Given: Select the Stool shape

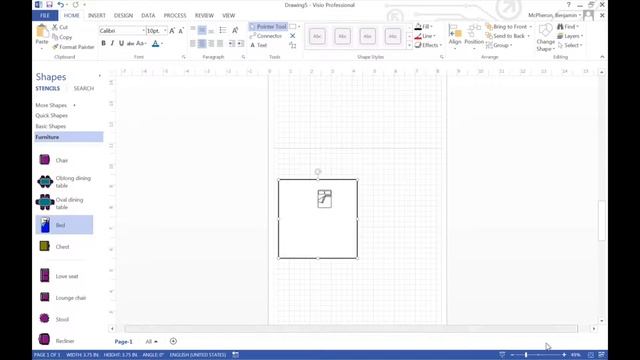Looking at the screenshot, I should [53, 319].
